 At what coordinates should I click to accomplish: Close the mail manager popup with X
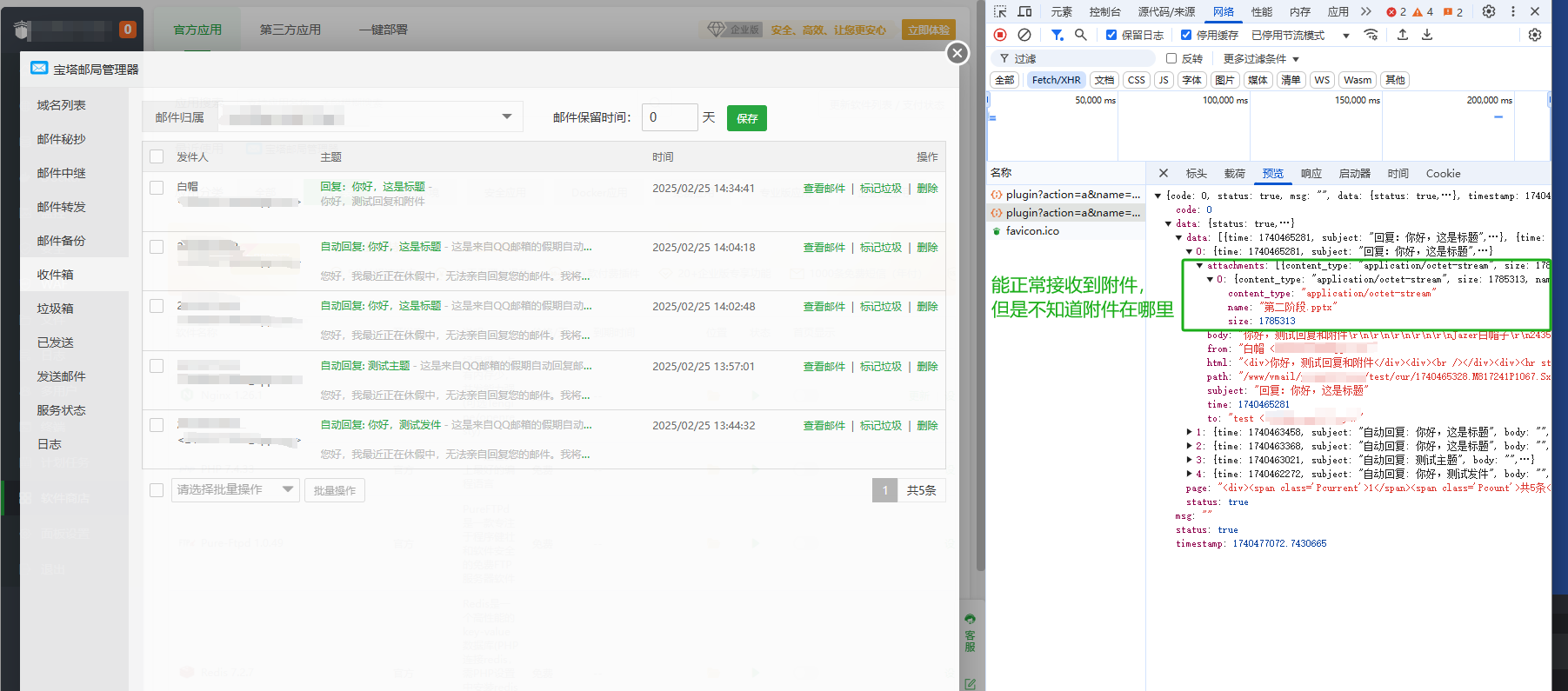click(x=957, y=53)
